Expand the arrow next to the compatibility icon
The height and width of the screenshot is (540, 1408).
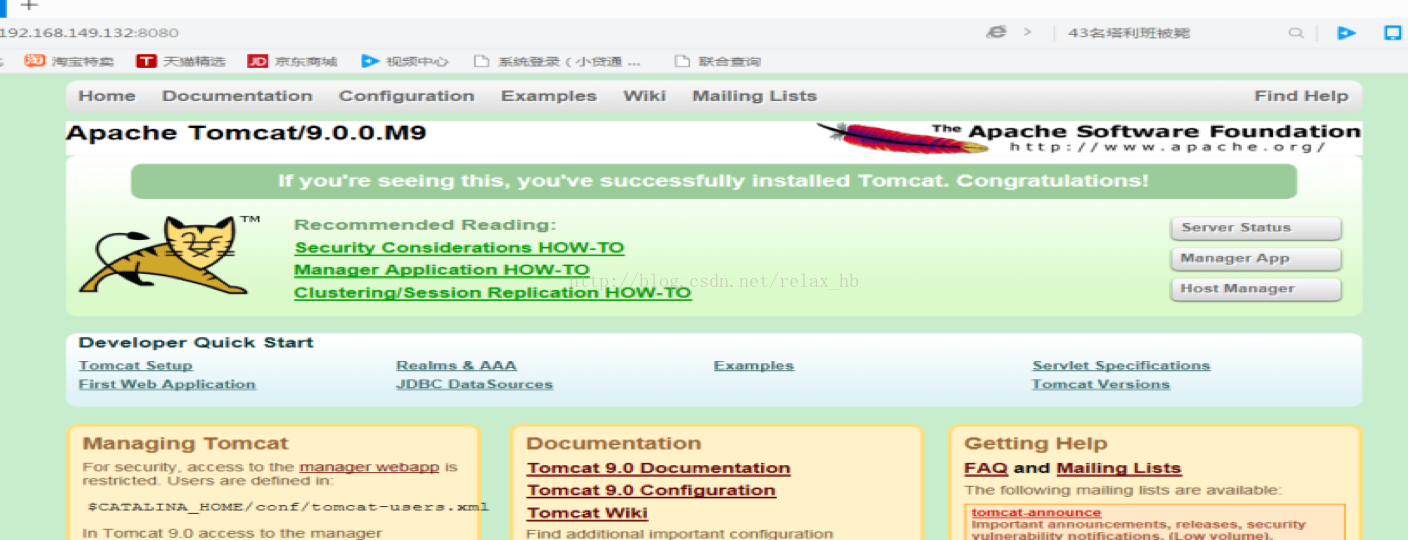(x=1027, y=32)
